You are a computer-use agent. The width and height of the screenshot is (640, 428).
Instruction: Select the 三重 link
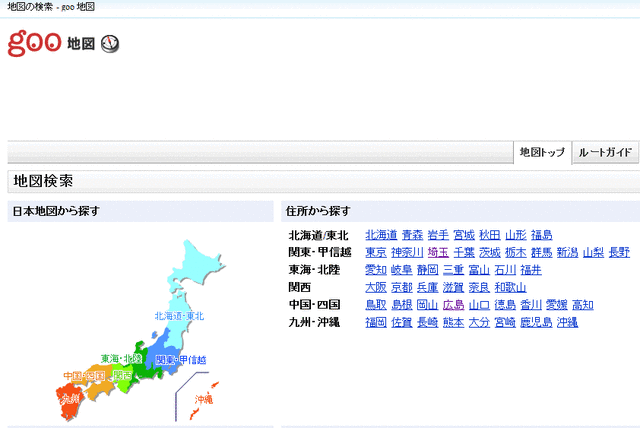tap(453, 270)
